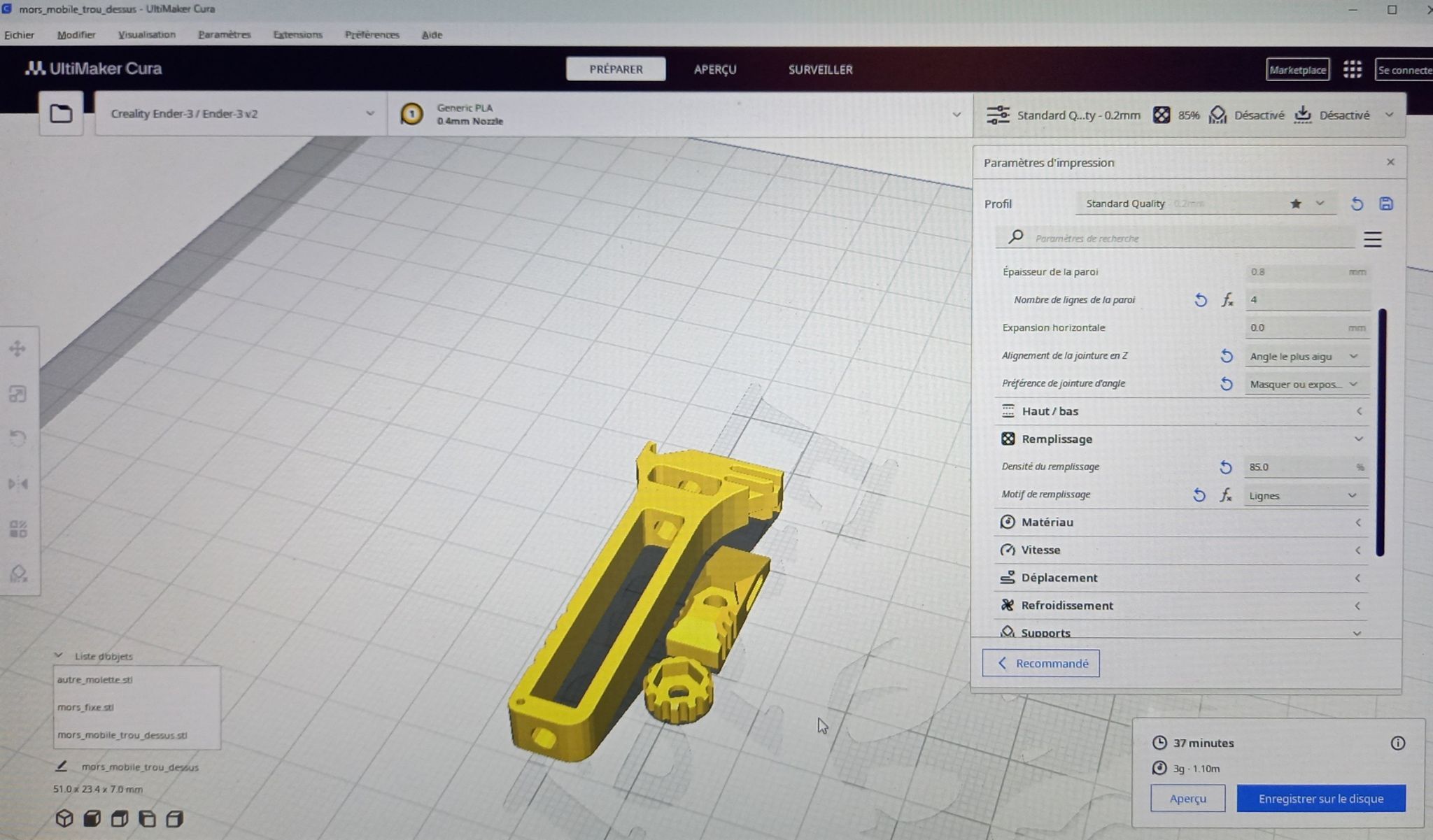Select the Support Blocker tool

(17, 574)
